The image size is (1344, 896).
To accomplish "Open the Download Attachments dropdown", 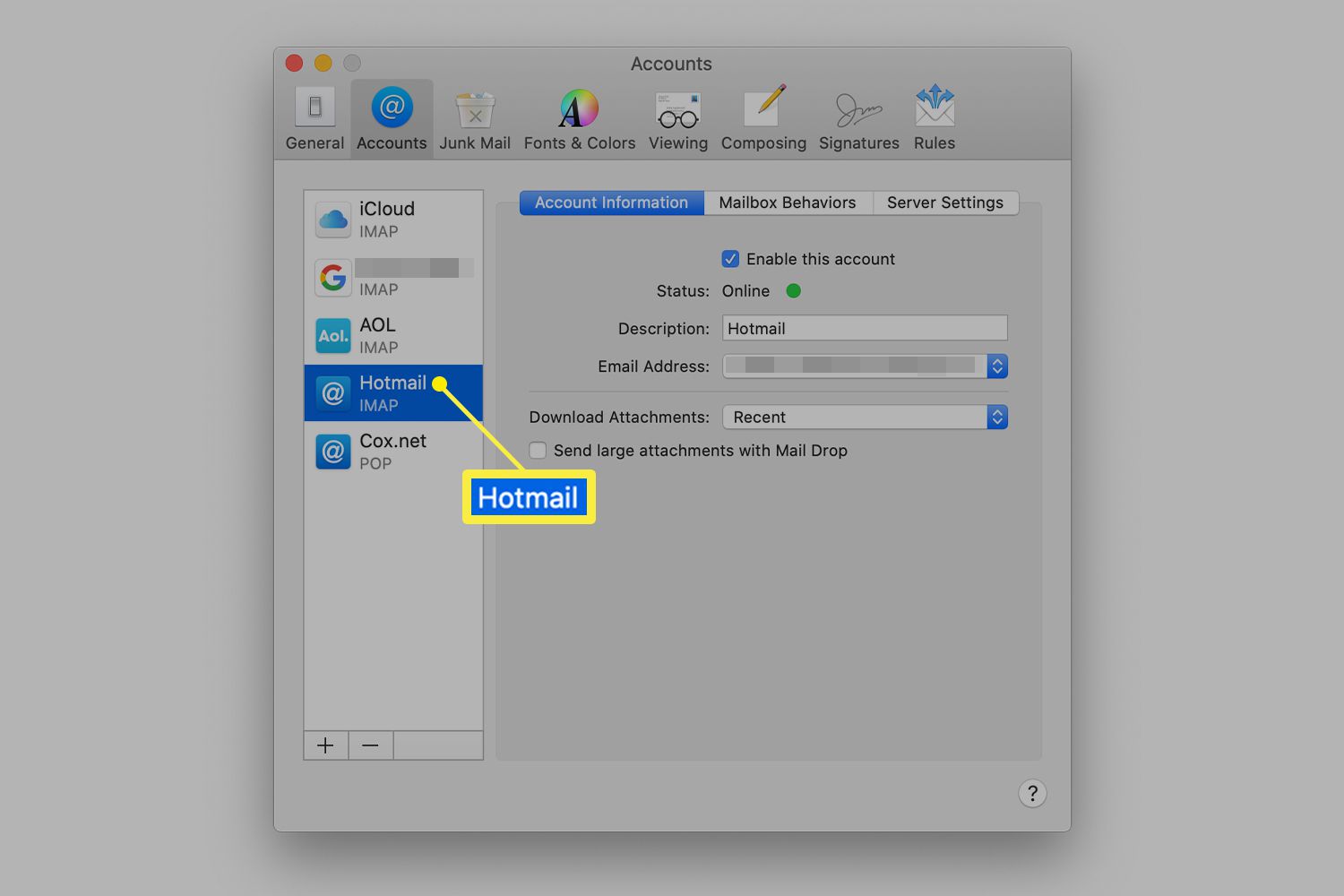I will point(865,417).
